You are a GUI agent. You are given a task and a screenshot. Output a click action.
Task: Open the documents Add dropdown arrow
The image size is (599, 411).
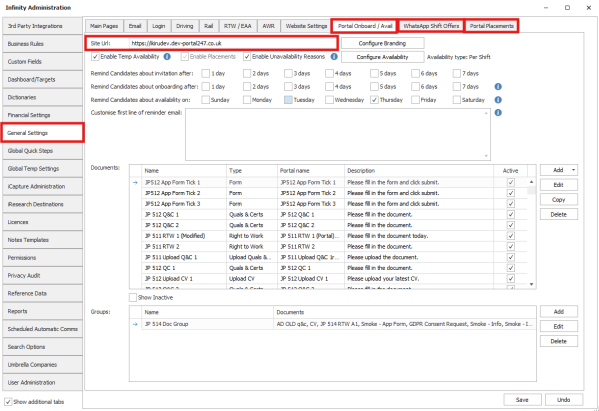point(573,170)
